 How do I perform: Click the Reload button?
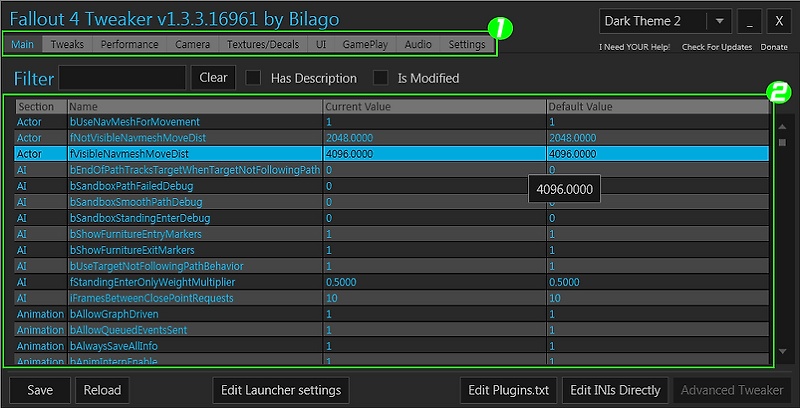click(x=102, y=391)
